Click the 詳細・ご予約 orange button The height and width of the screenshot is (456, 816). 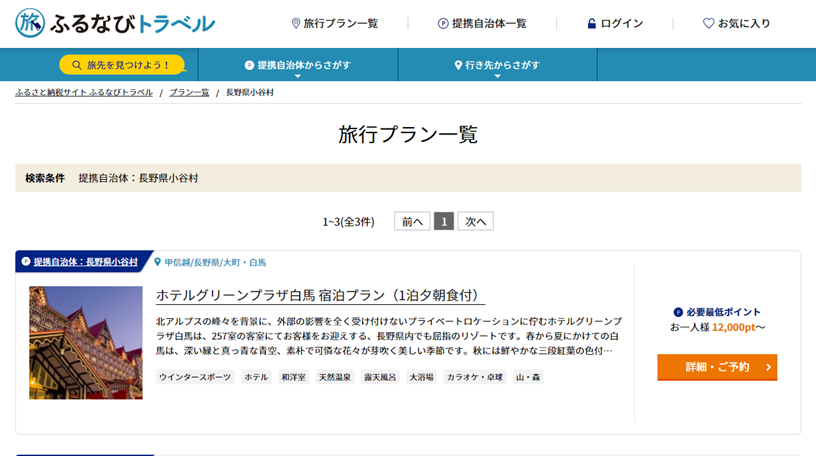tap(717, 367)
